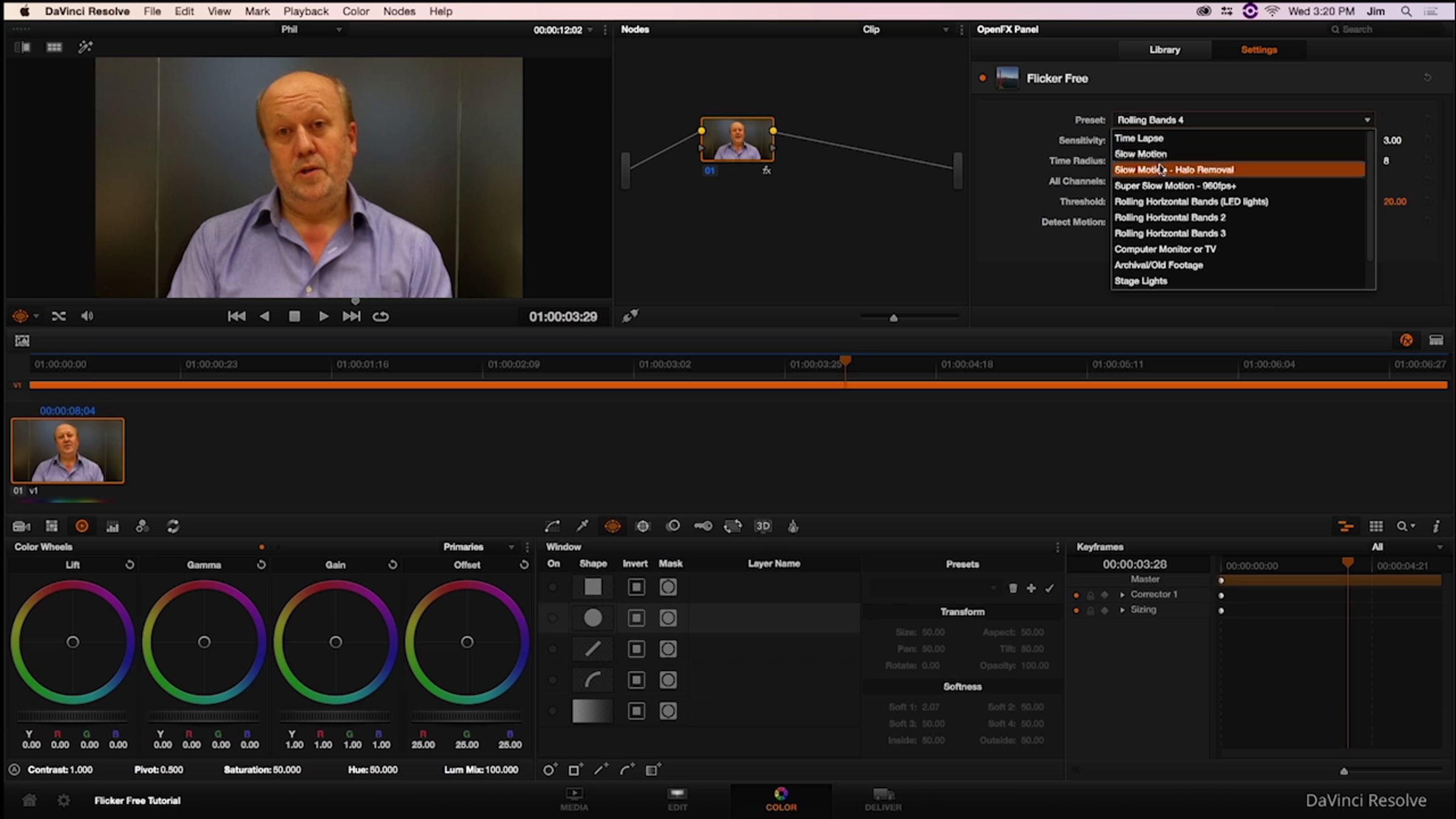Enable the linear window row

(x=553, y=587)
